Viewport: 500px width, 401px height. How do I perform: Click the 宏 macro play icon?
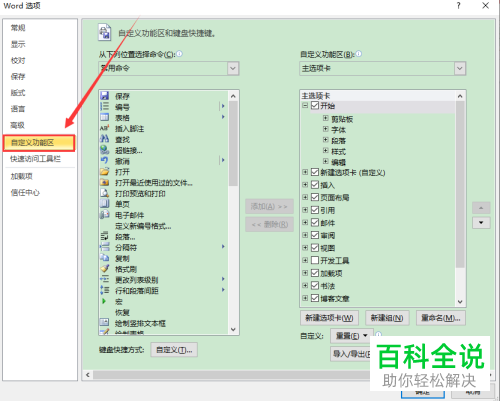(x=104, y=301)
